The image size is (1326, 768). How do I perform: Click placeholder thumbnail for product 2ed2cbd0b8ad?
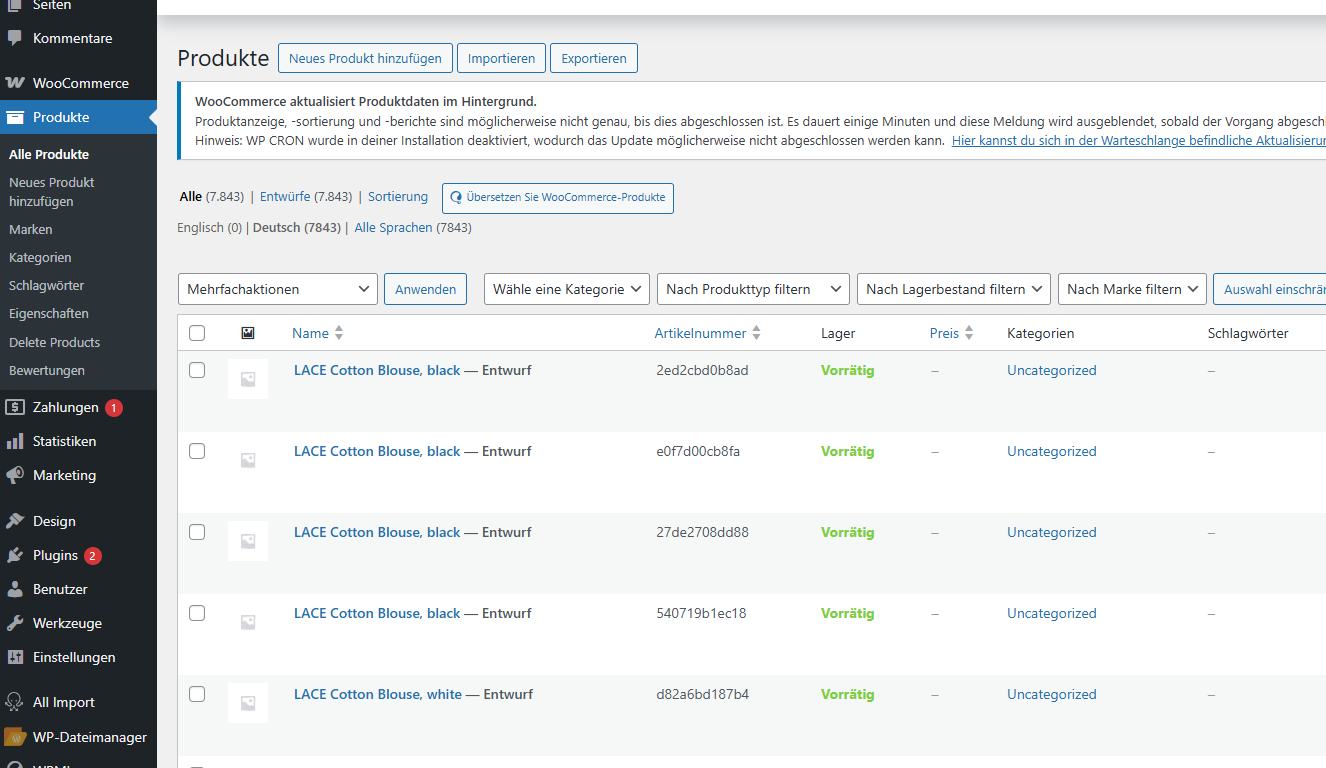point(248,379)
